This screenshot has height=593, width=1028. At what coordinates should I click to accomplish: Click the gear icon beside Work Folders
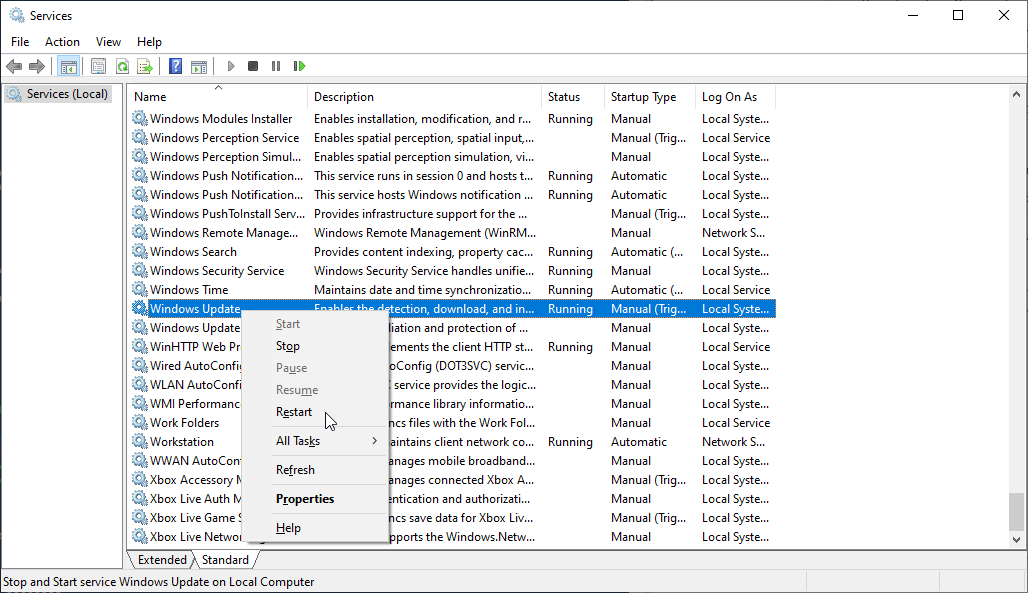pyautogui.click(x=140, y=422)
